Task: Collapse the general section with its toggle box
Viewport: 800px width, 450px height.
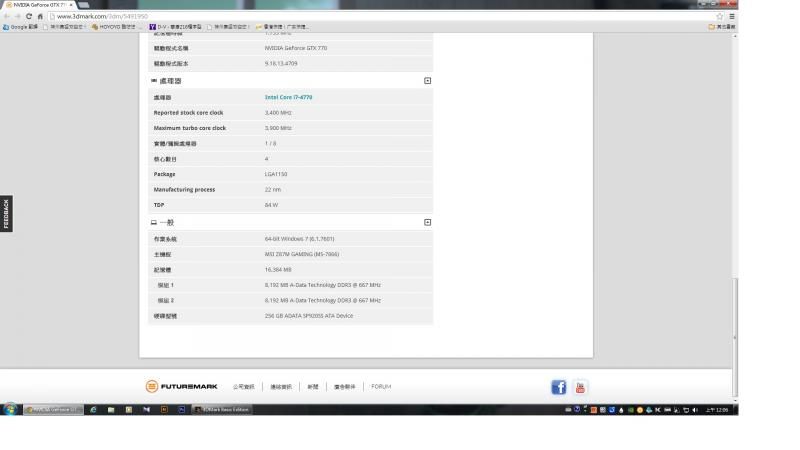Action: tap(428, 222)
